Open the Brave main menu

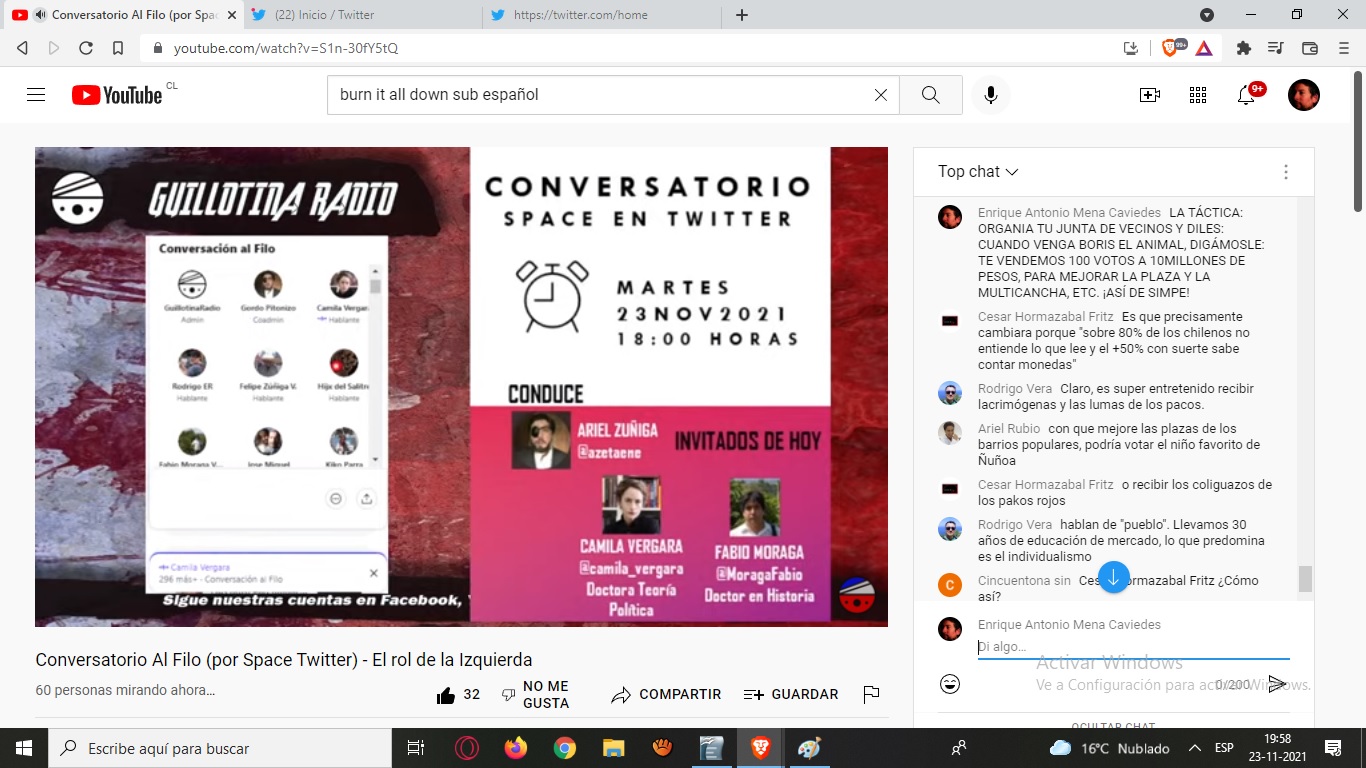1344,48
